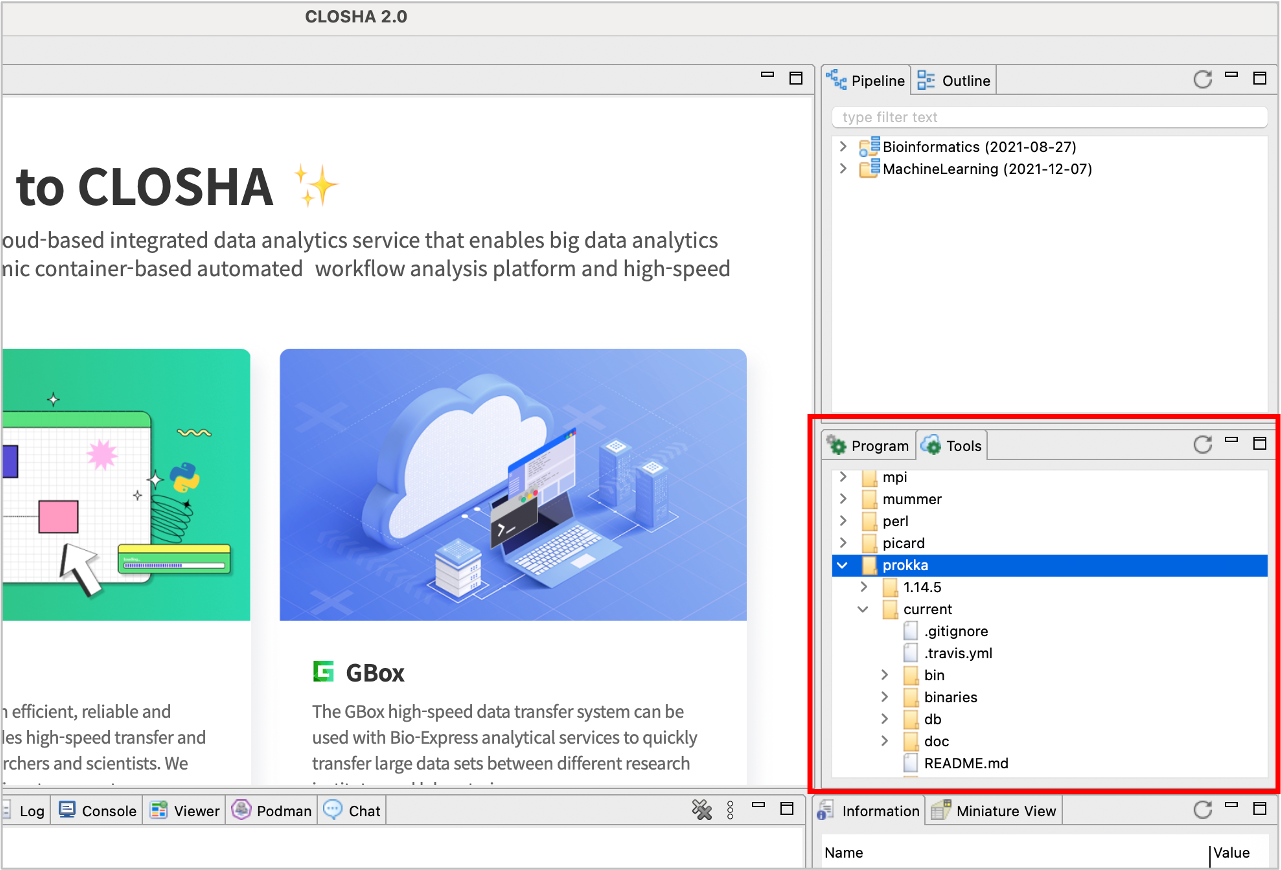This screenshot has width=1281, height=870.
Task: Select the picard tool row
Action: pyautogui.click(x=1050, y=543)
